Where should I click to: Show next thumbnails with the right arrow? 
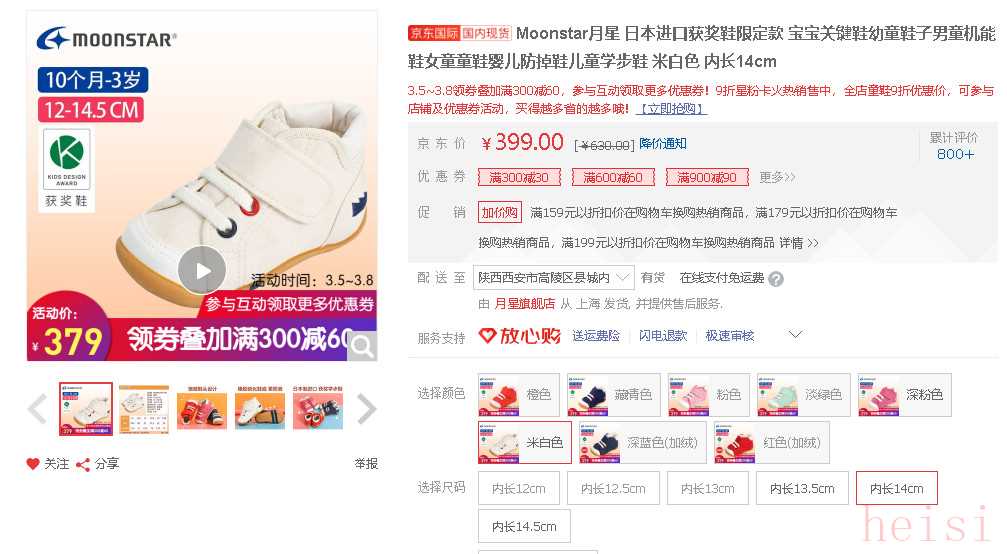click(x=366, y=409)
